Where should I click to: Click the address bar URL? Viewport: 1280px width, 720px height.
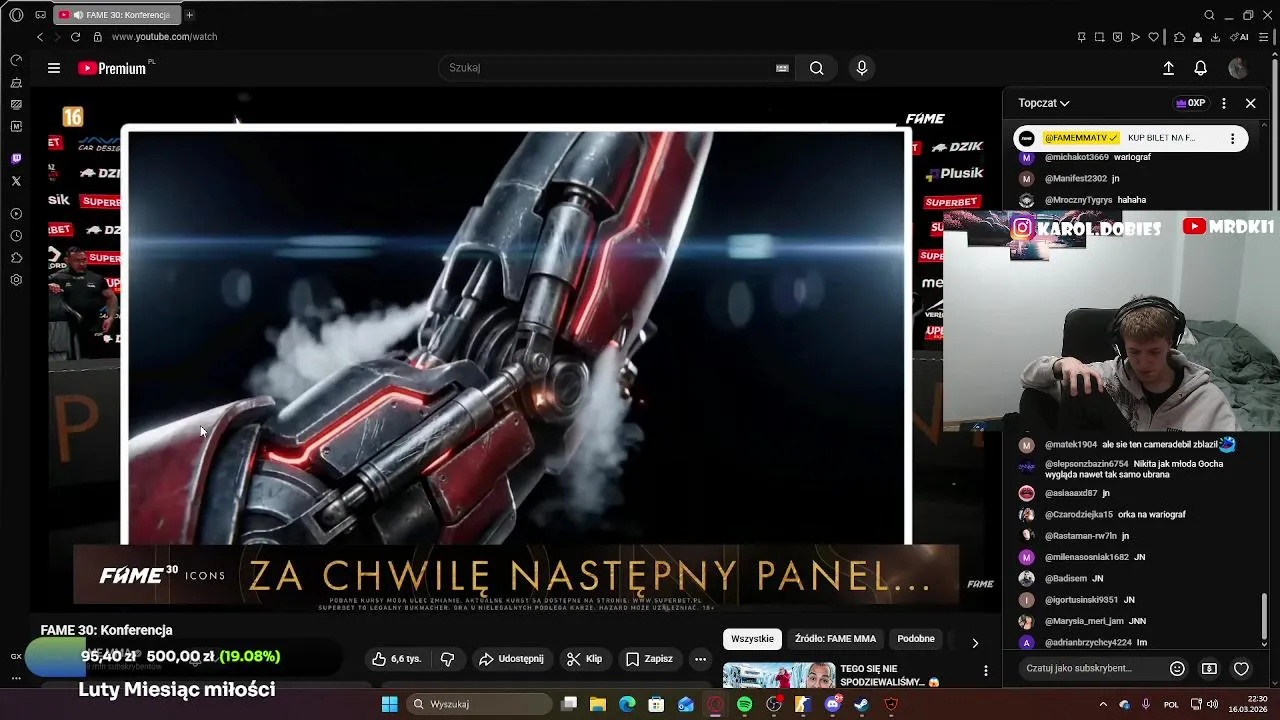164,37
